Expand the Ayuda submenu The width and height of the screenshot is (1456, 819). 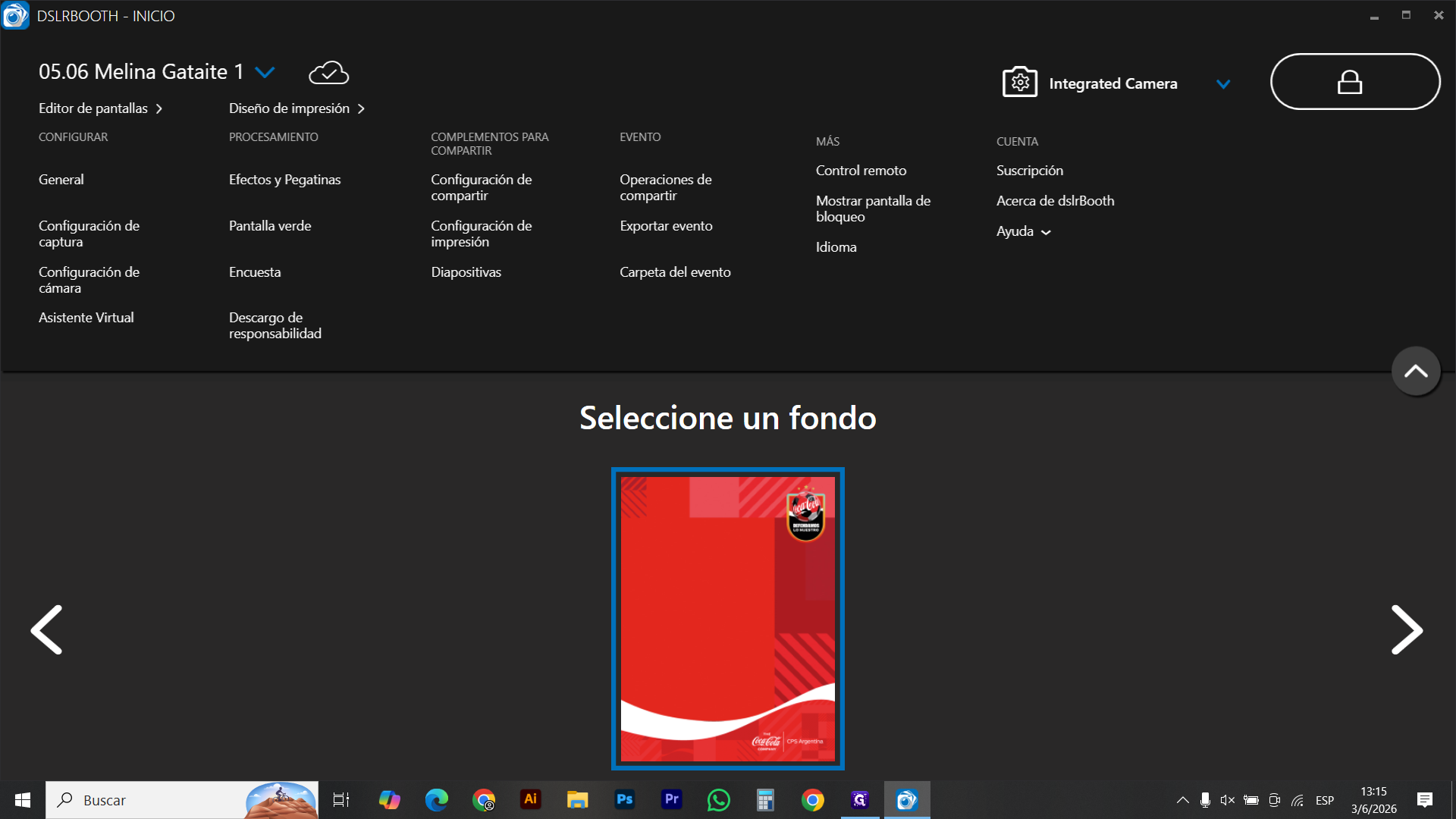tap(1023, 231)
